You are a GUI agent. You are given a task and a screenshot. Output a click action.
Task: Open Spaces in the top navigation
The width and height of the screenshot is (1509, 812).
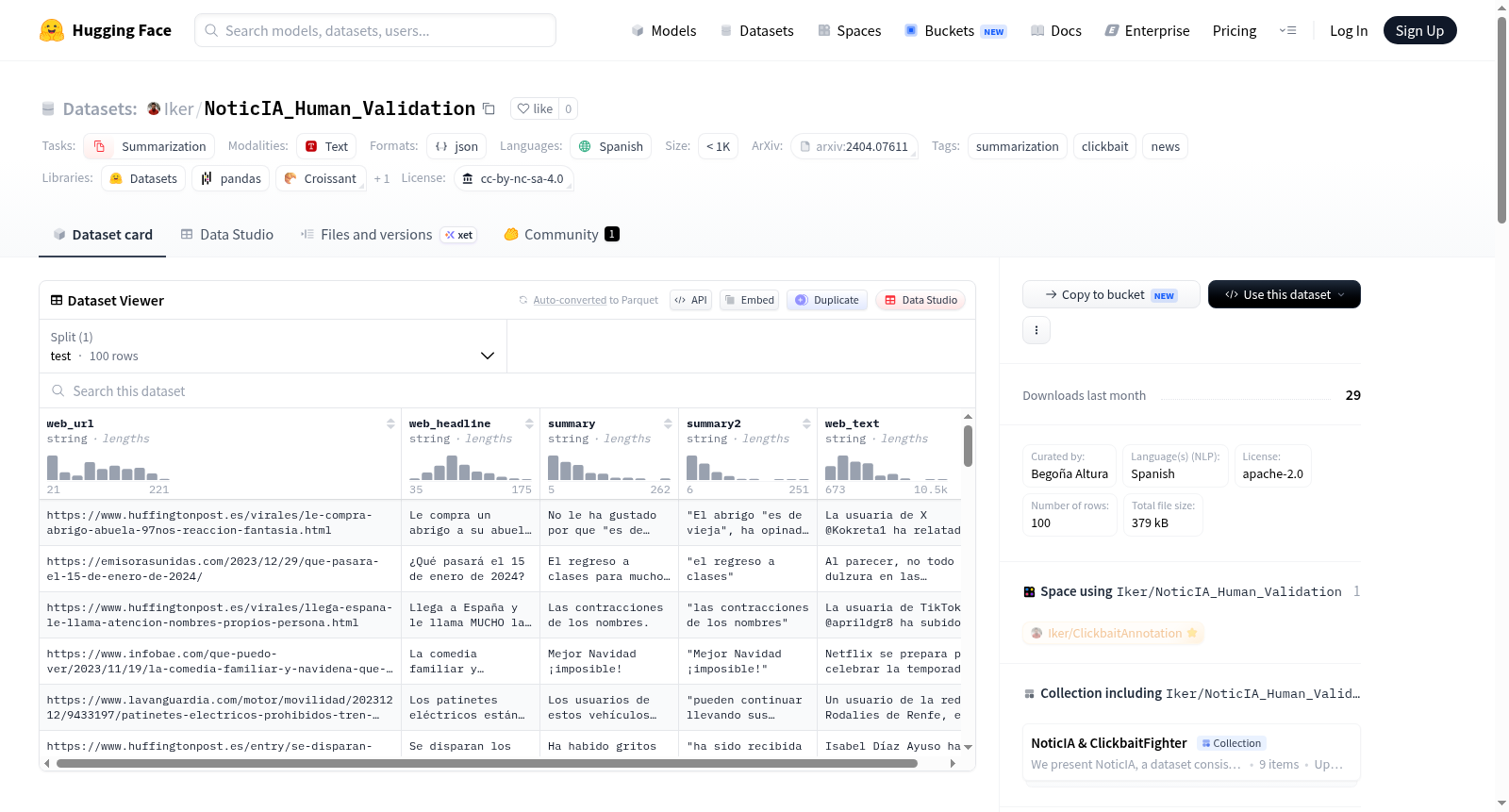(x=849, y=30)
